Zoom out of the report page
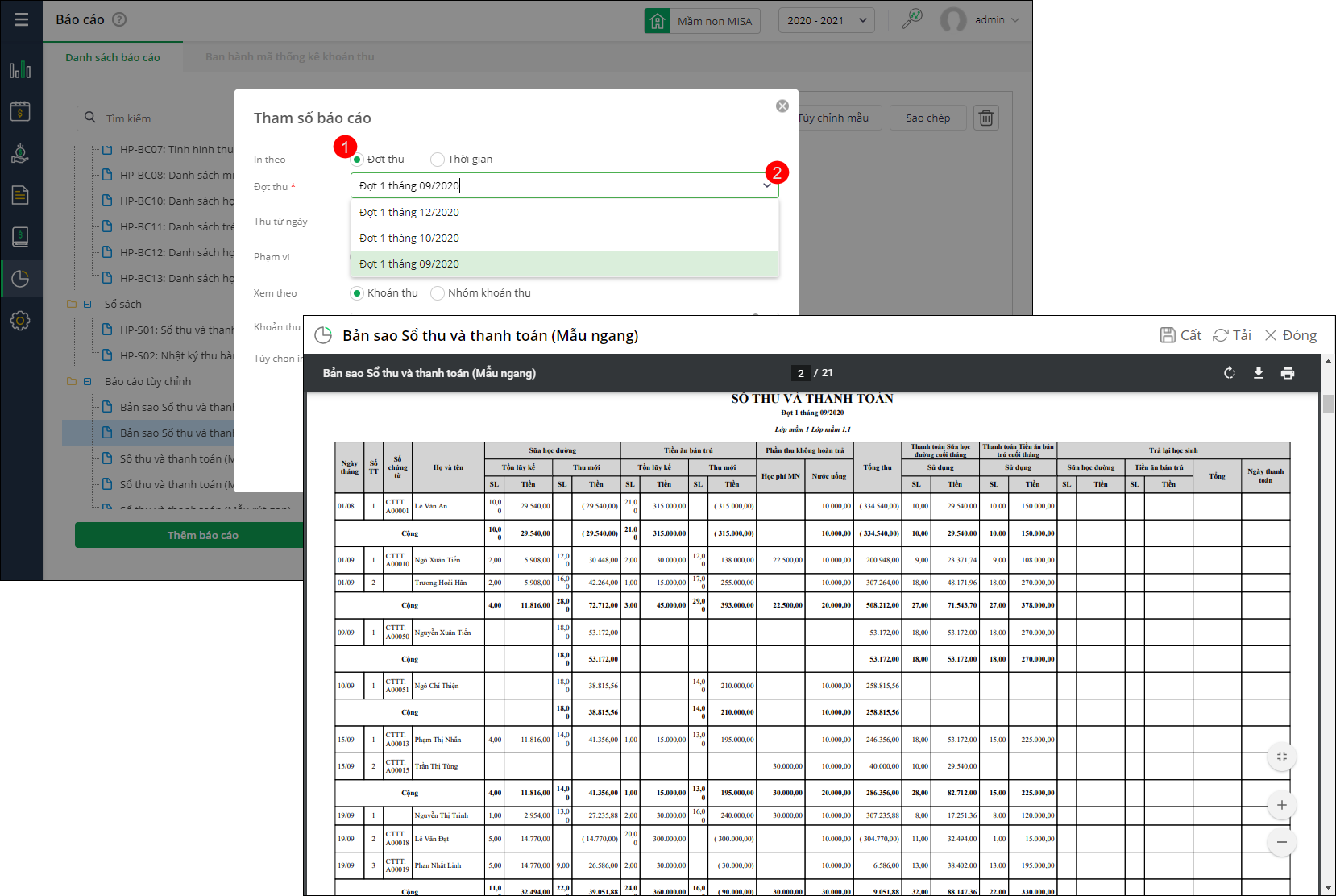The height and width of the screenshot is (896, 1336). (1282, 842)
